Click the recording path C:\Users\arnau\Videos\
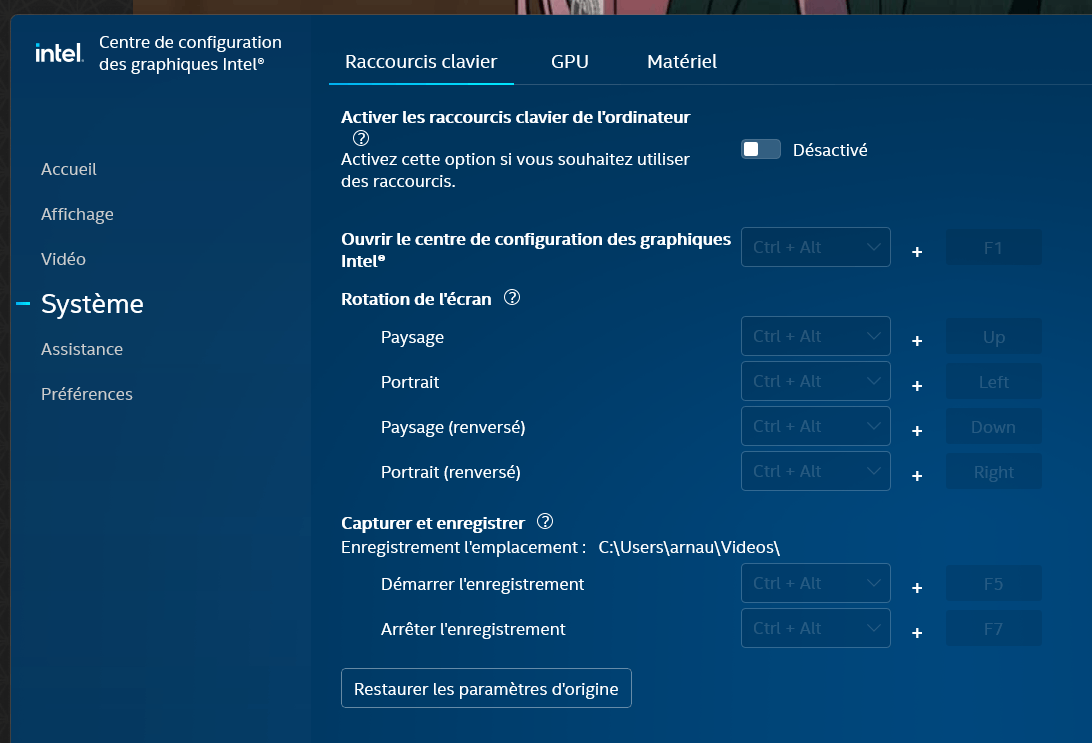 click(x=689, y=547)
